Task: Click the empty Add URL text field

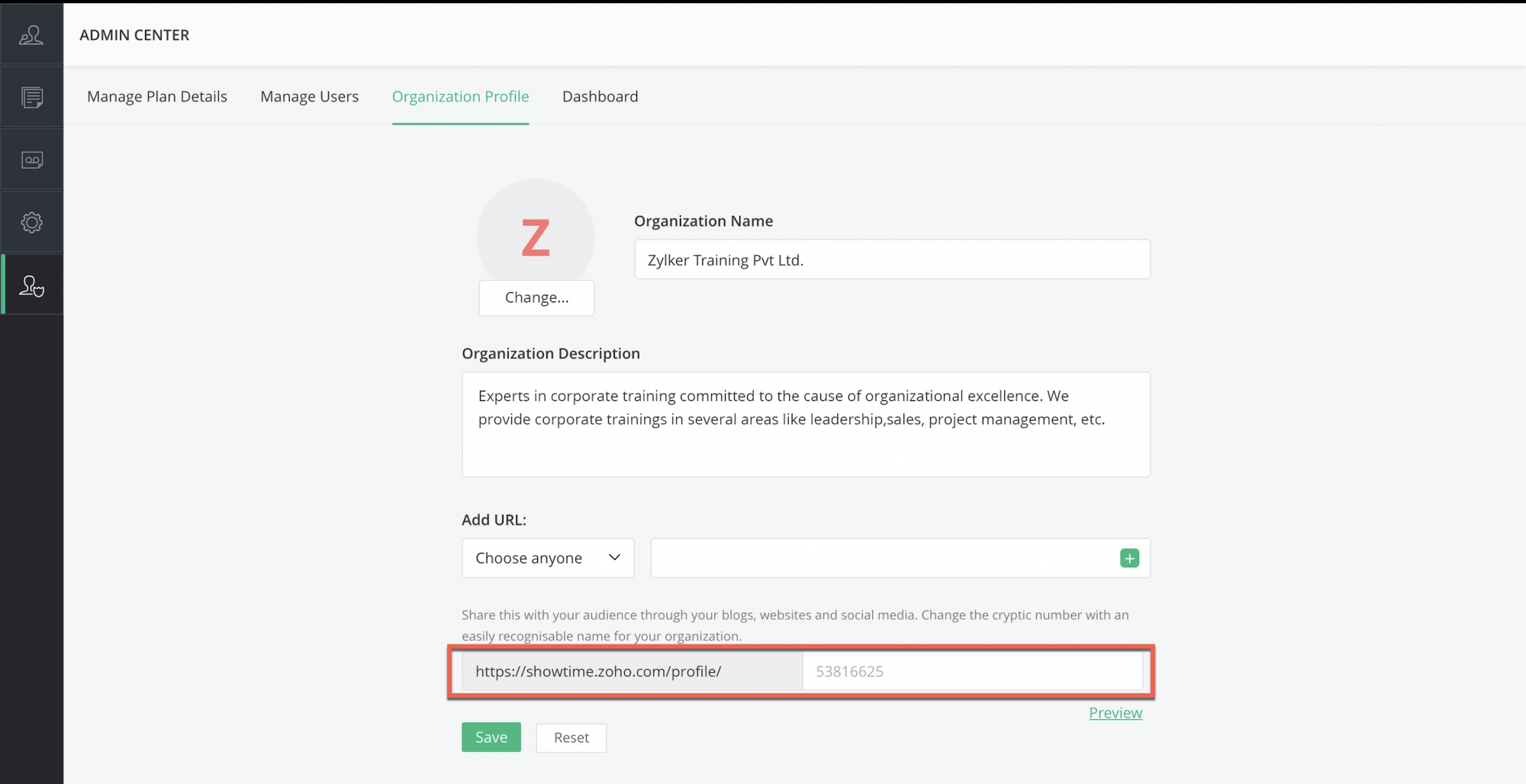Action: coord(881,558)
